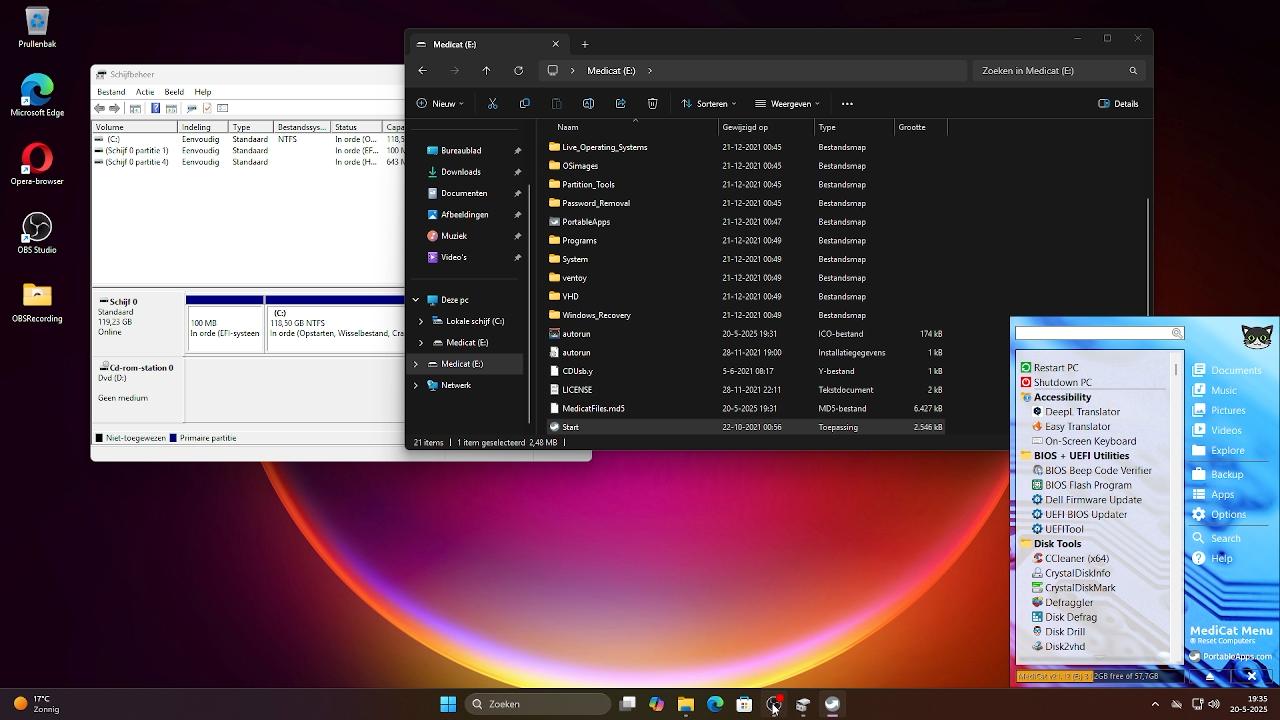Open Documents in MediCat Menu
Image resolution: width=1280 pixels, height=720 pixels.
pyautogui.click(x=1227, y=370)
